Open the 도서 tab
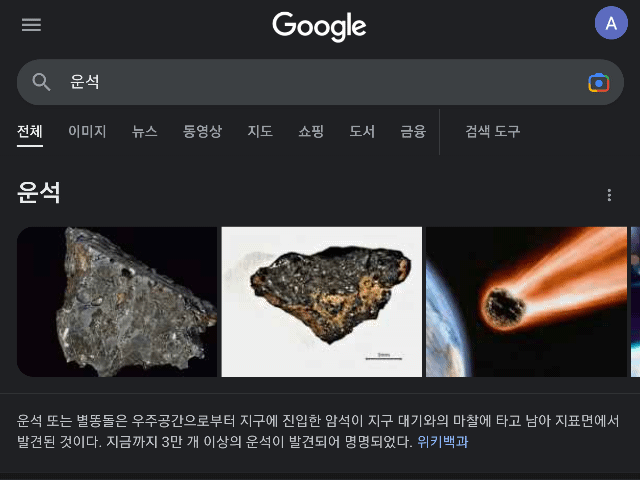The width and height of the screenshot is (640, 480). (x=362, y=131)
